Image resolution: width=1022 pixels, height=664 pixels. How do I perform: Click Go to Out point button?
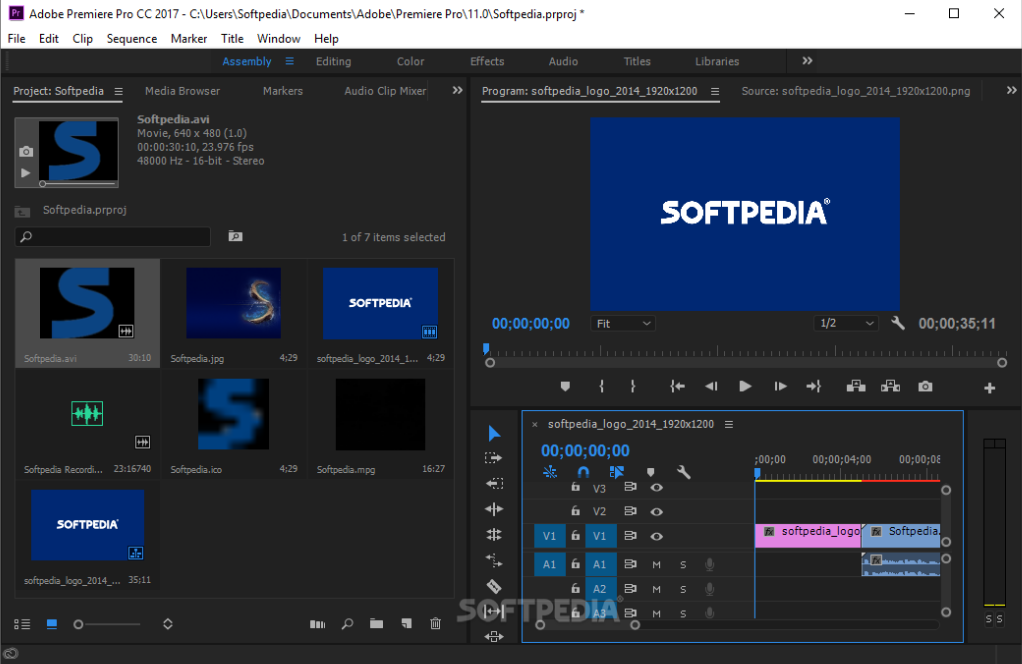click(x=813, y=386)
